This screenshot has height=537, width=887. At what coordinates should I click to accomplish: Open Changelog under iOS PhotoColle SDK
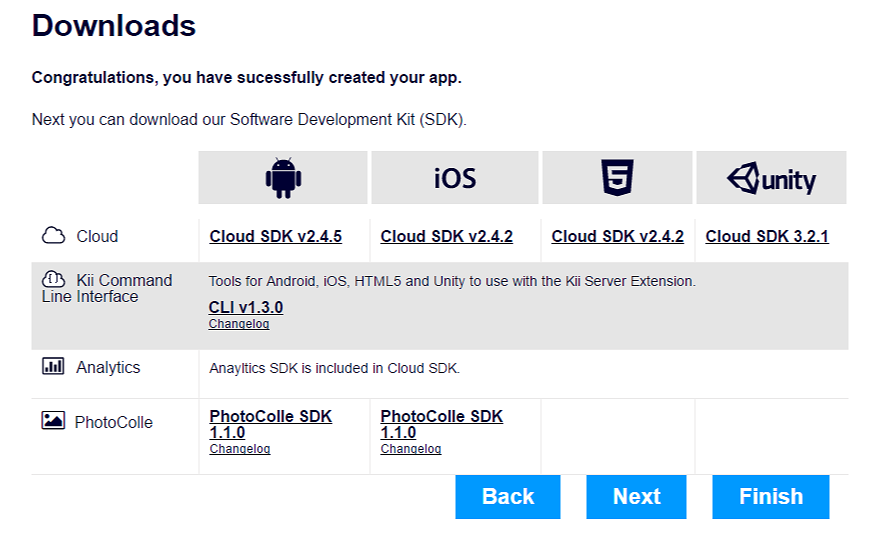(x=411, y=449)
